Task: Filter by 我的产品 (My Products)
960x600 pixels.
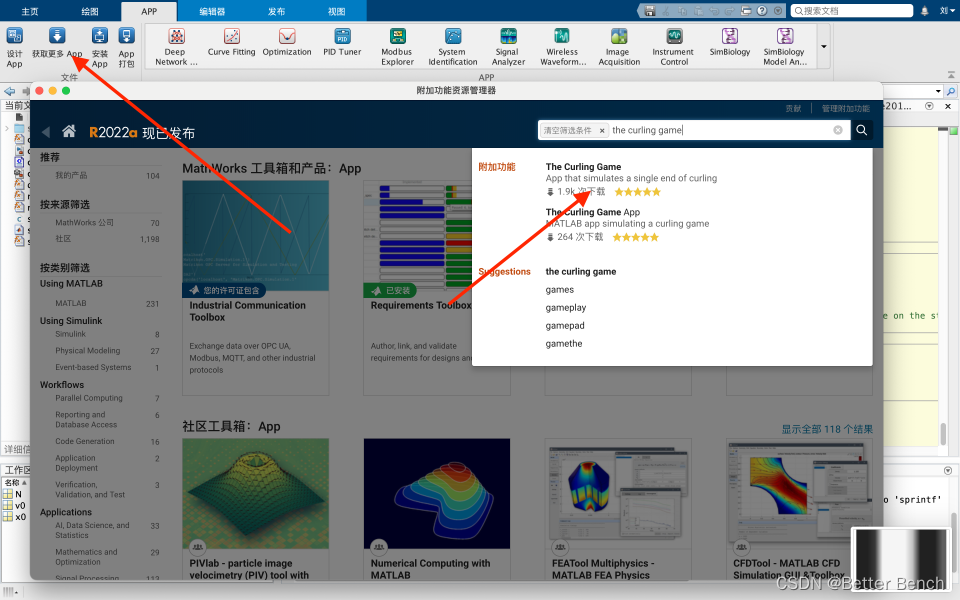Action: [x=71, y=175]
